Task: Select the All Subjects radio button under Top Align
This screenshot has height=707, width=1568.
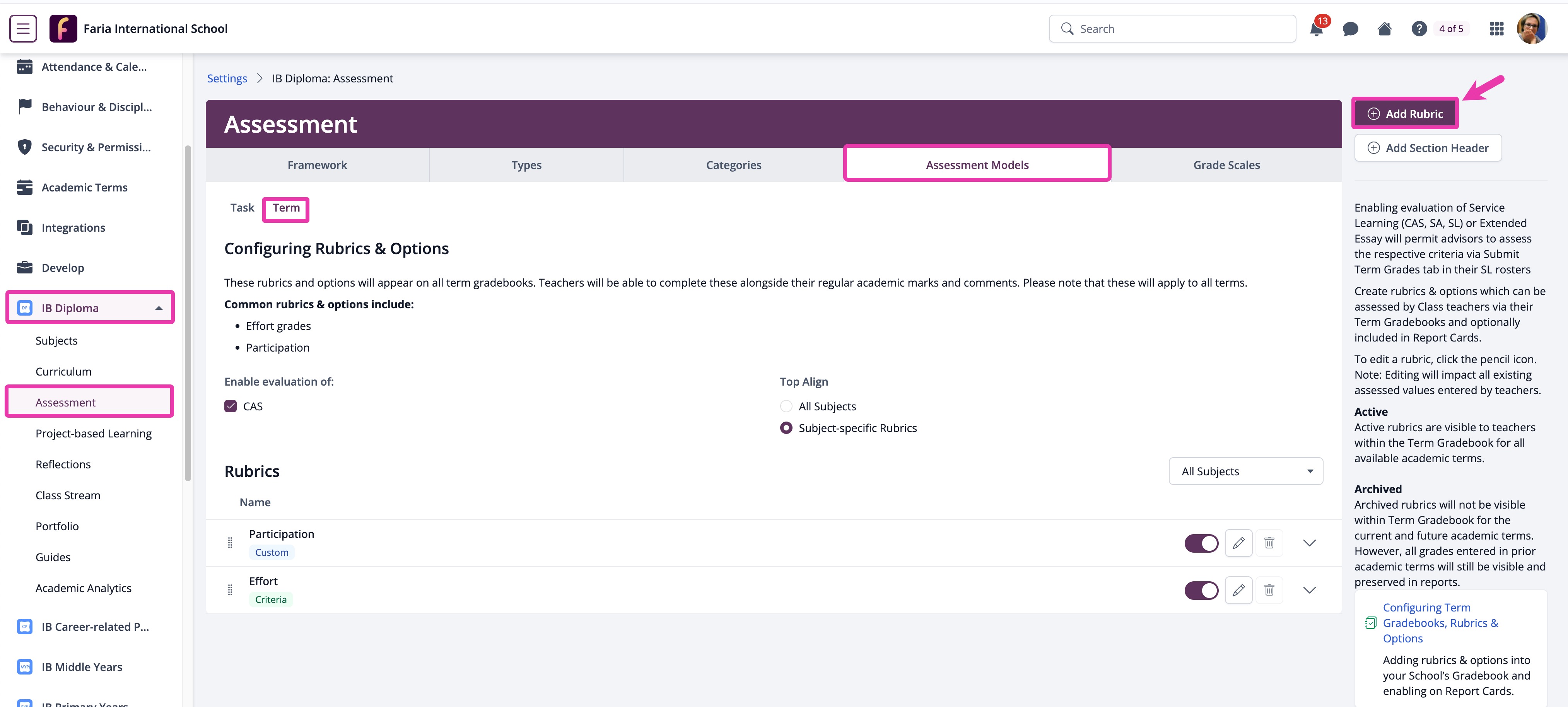Action: [x=786, y=406]
